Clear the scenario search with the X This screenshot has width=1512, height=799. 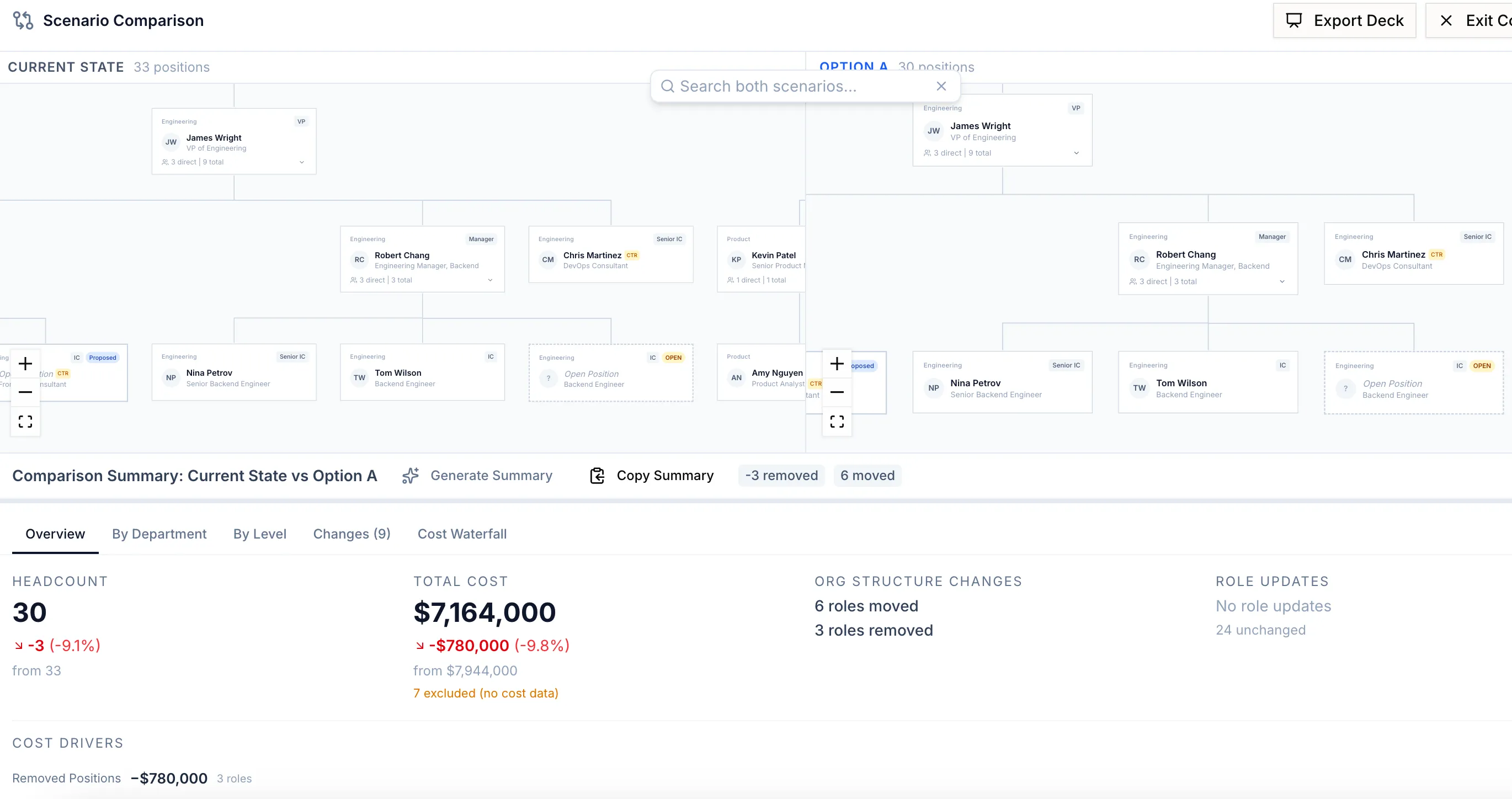click(941, 86)
